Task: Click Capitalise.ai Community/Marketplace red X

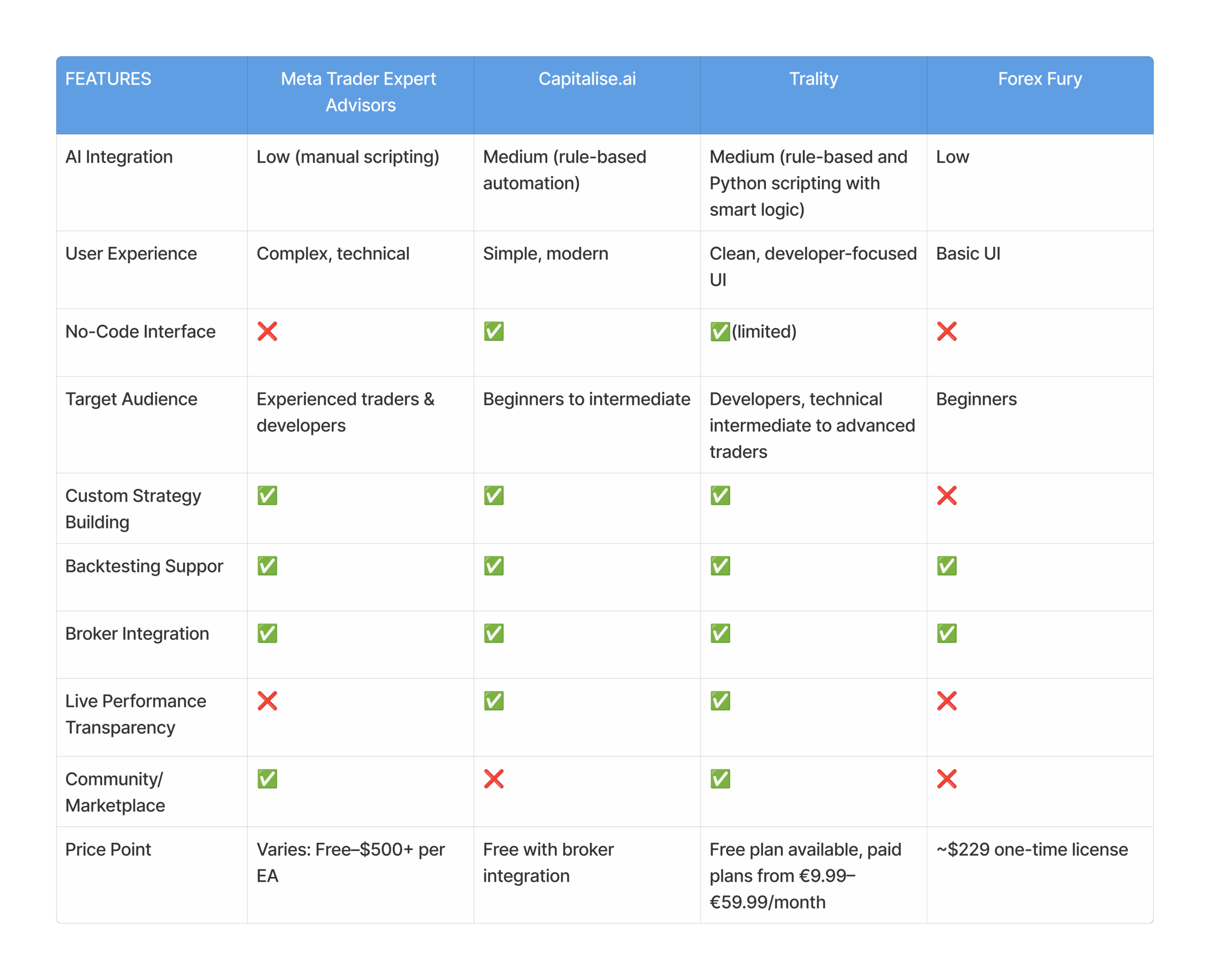Action: (x=493, y=779)
